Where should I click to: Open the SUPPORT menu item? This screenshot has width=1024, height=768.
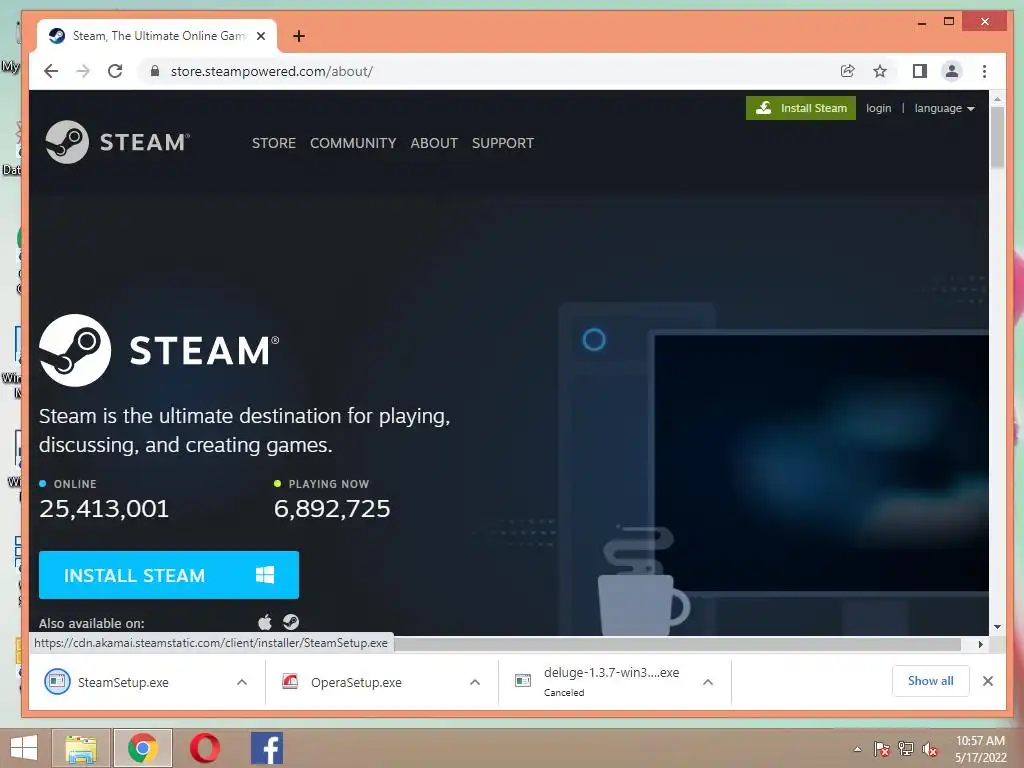point(503,143)
